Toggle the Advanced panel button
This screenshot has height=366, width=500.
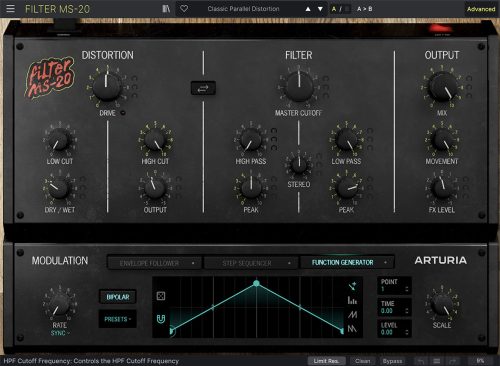(x=481, y=9)
